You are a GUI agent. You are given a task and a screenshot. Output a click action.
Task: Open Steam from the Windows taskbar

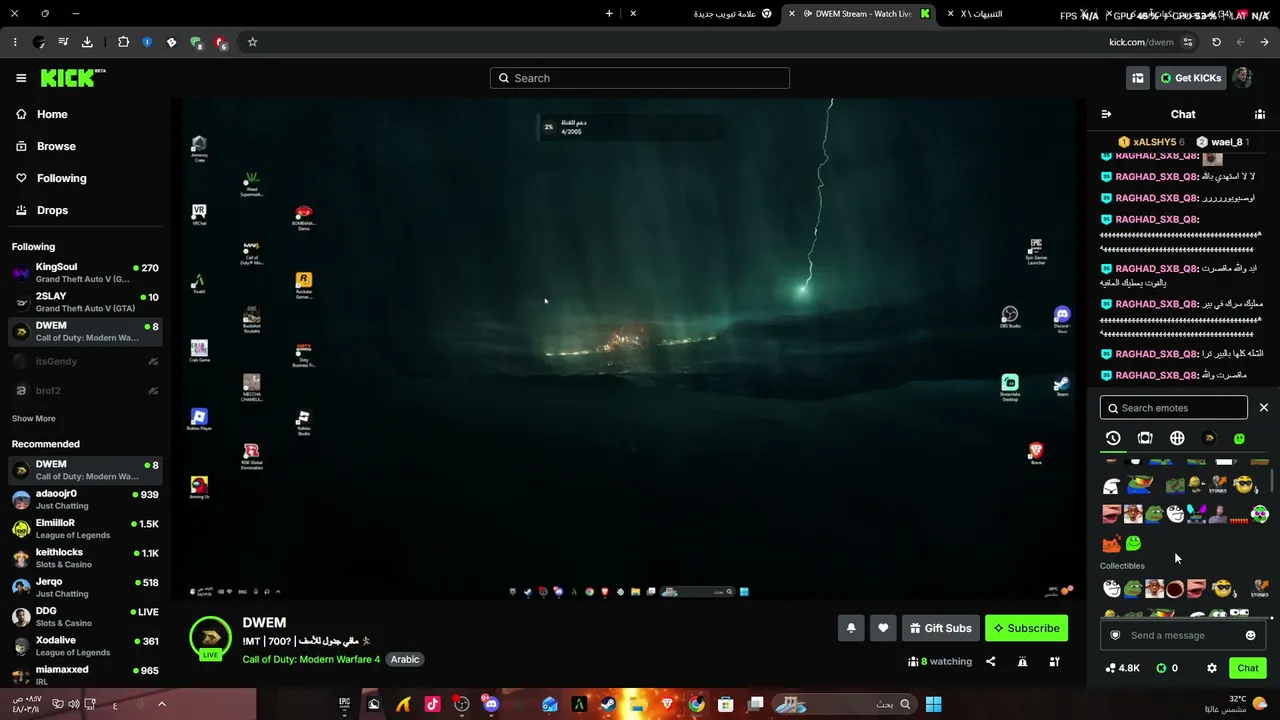pyautogui.click(x=607, y=704)
